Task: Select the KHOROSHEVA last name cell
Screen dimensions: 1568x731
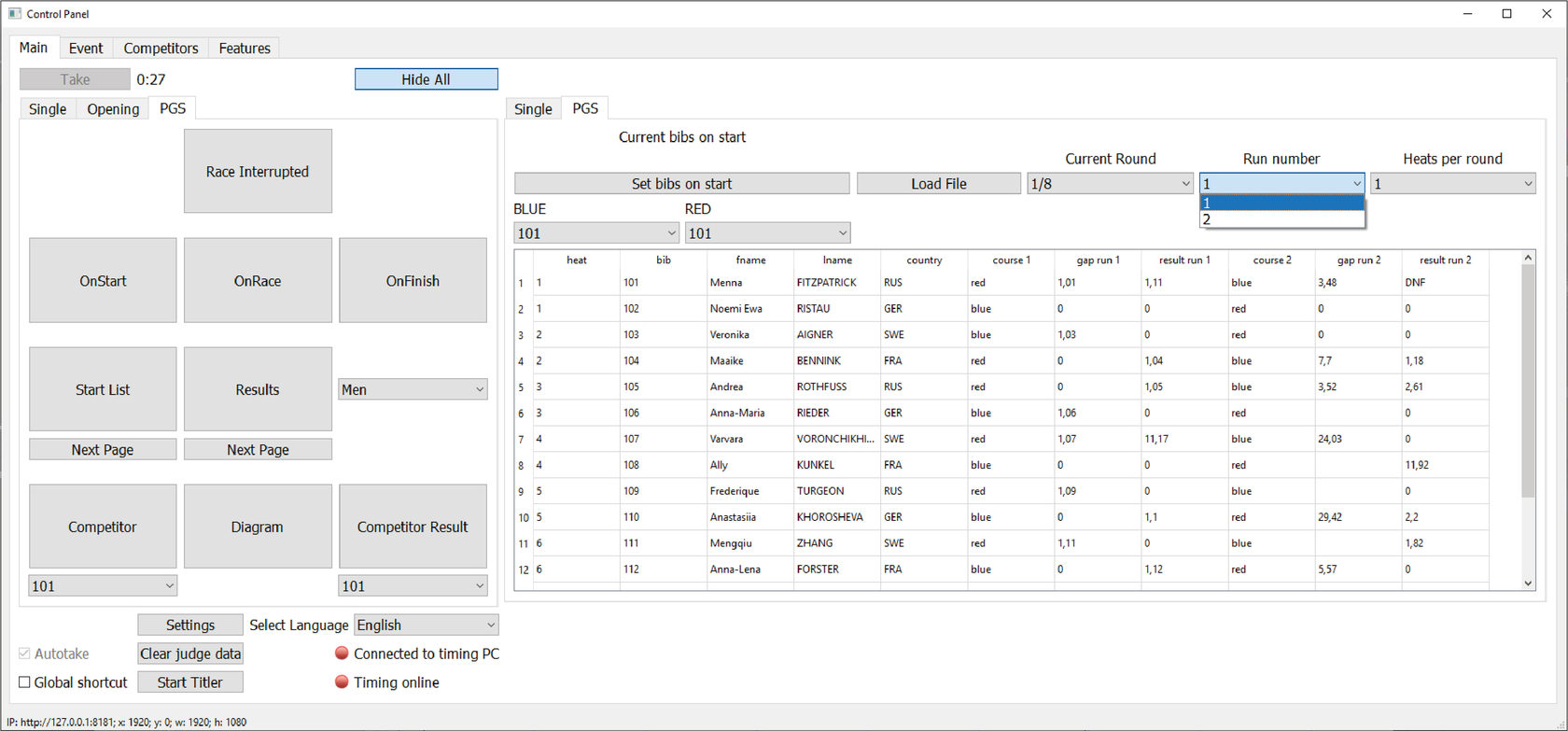Action: (x=837, y=516)
